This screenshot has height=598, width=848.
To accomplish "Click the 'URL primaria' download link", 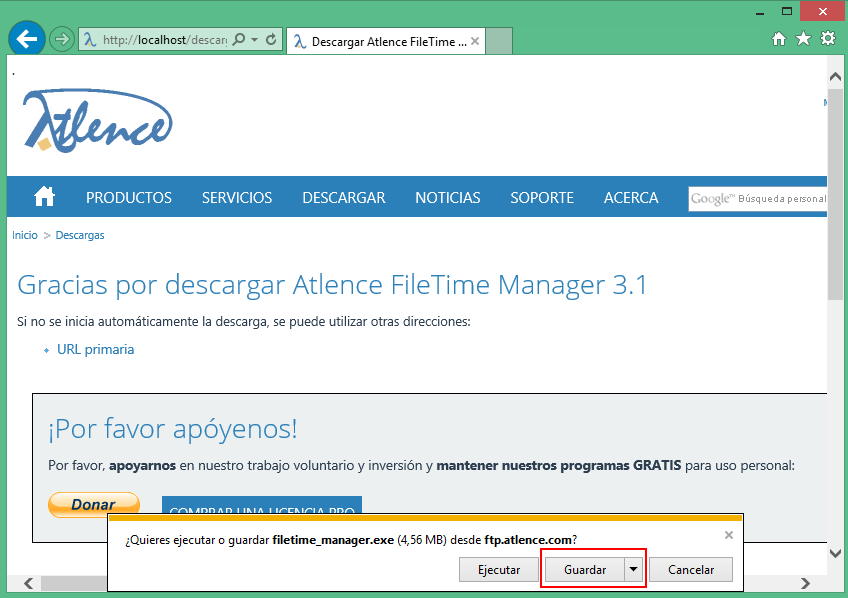I will (96, 349).
